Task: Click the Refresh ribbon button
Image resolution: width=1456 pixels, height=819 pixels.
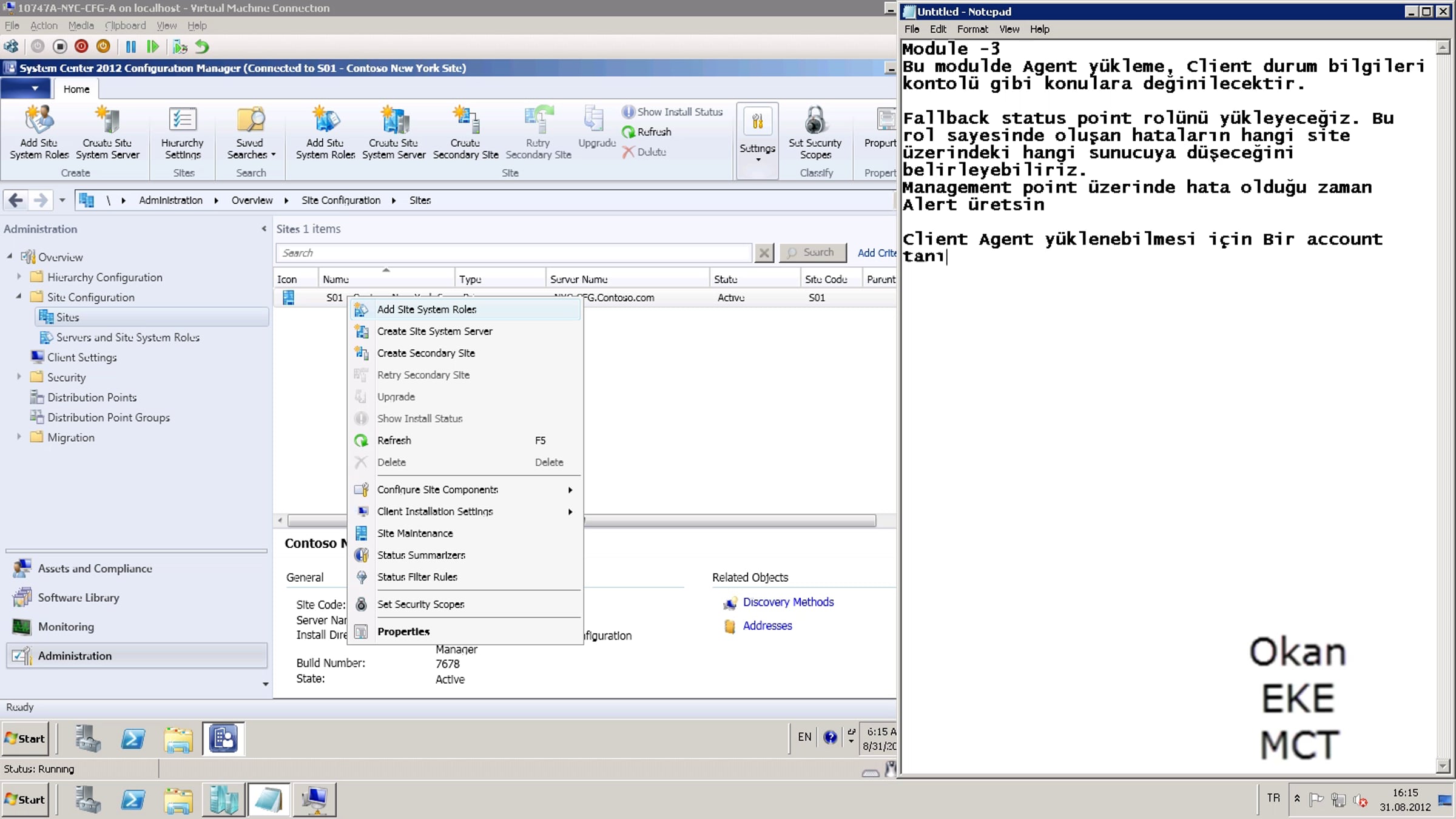Action: coord(647,132)
